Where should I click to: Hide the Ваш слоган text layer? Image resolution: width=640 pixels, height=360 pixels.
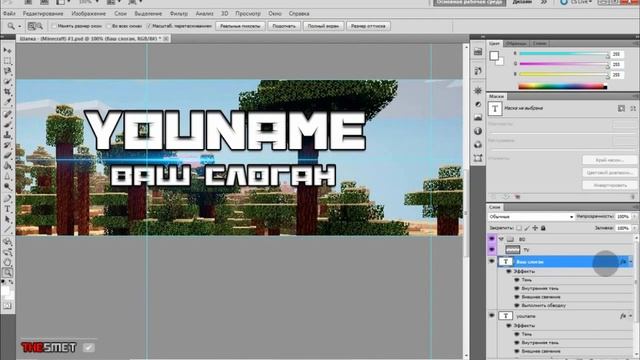492,261
